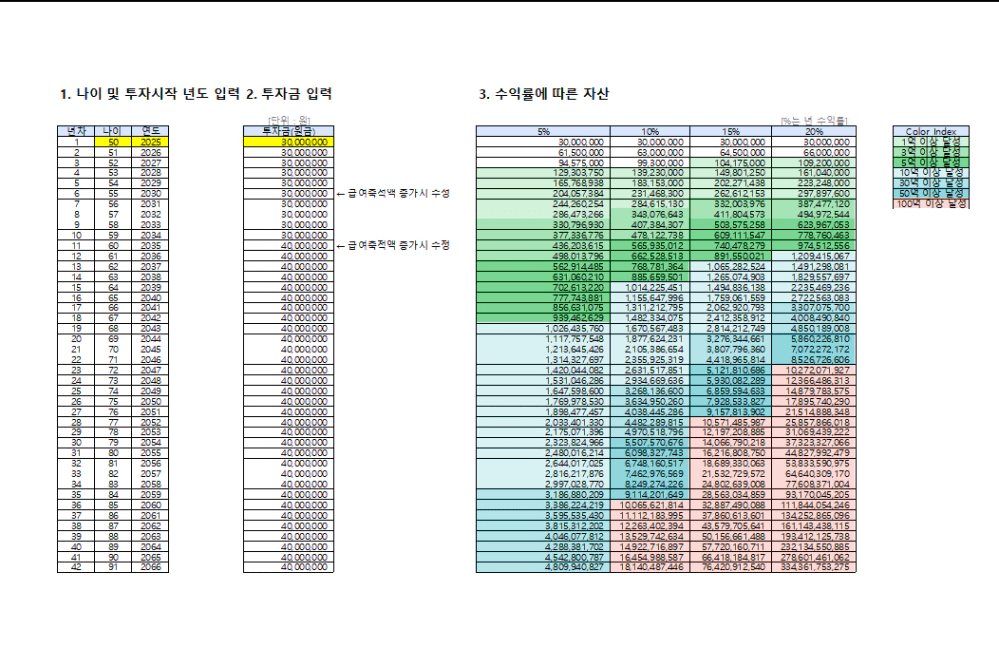
Task: Click the '10억 이상 달성' color legend entry
Action: click(x=931, y=172)
